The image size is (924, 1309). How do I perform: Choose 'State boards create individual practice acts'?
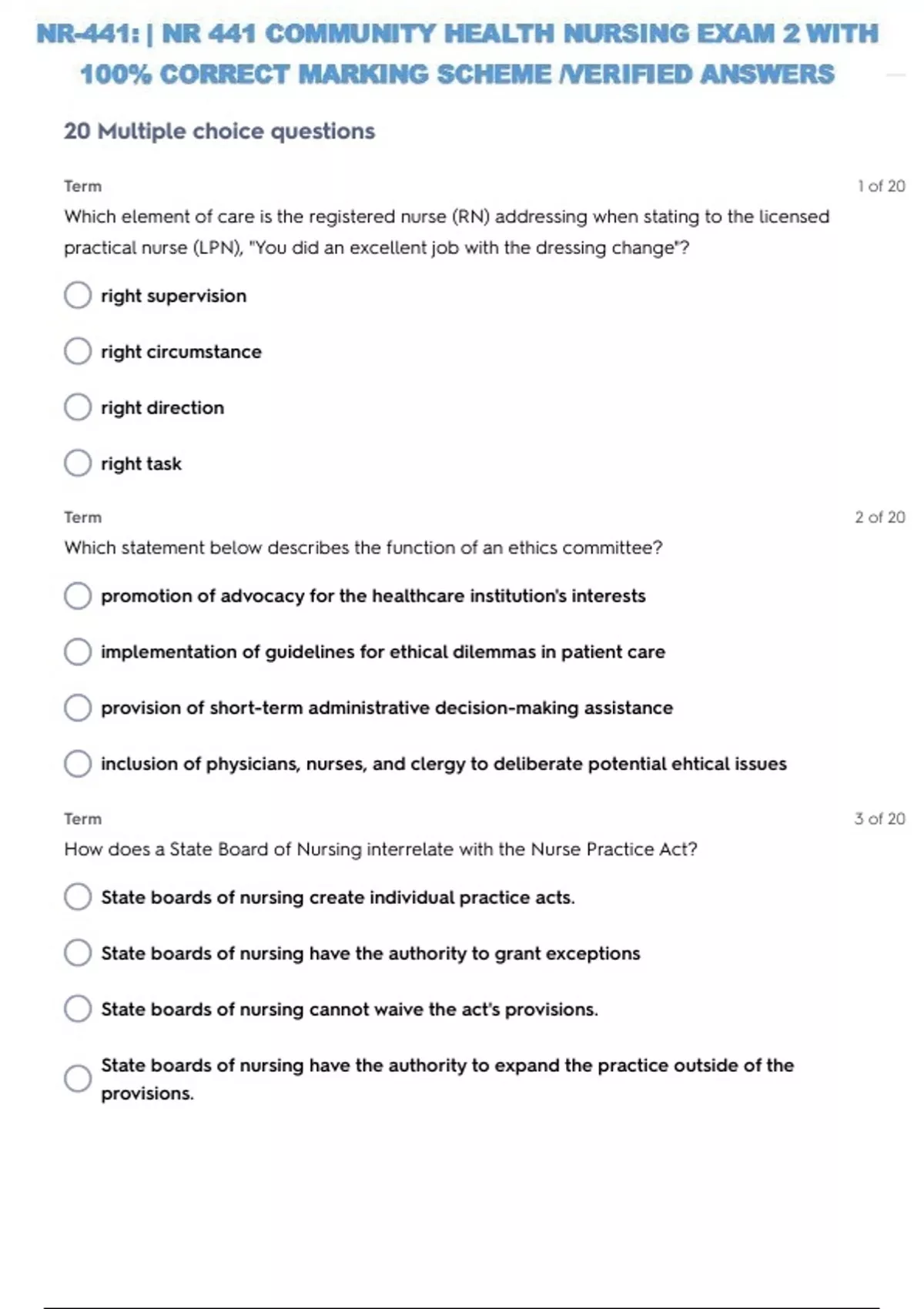pyautogui.click(x=78, y=897)
